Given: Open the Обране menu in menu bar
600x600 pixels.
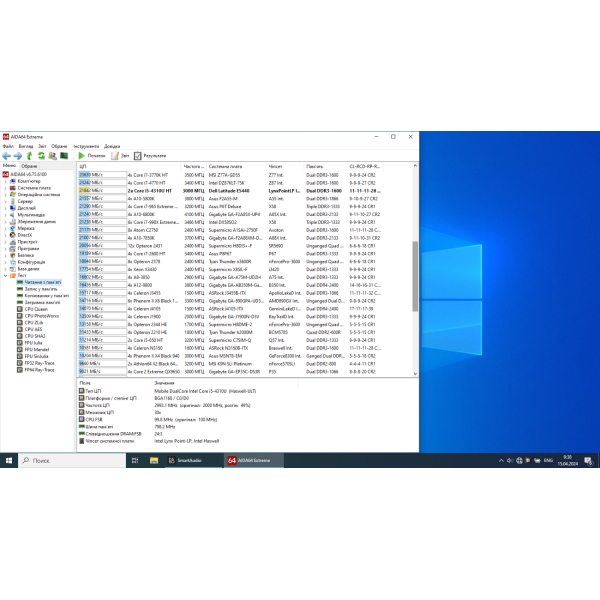Looking at the screenshot, I should click(59, 146).
